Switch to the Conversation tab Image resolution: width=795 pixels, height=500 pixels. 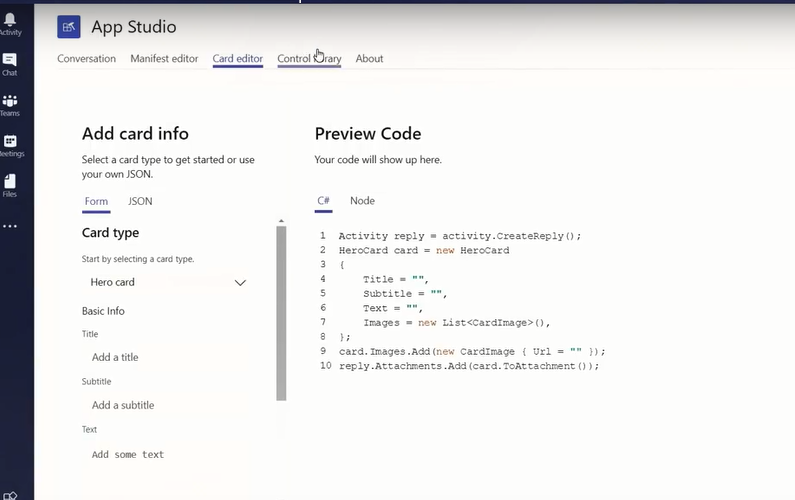click(86, 59)
